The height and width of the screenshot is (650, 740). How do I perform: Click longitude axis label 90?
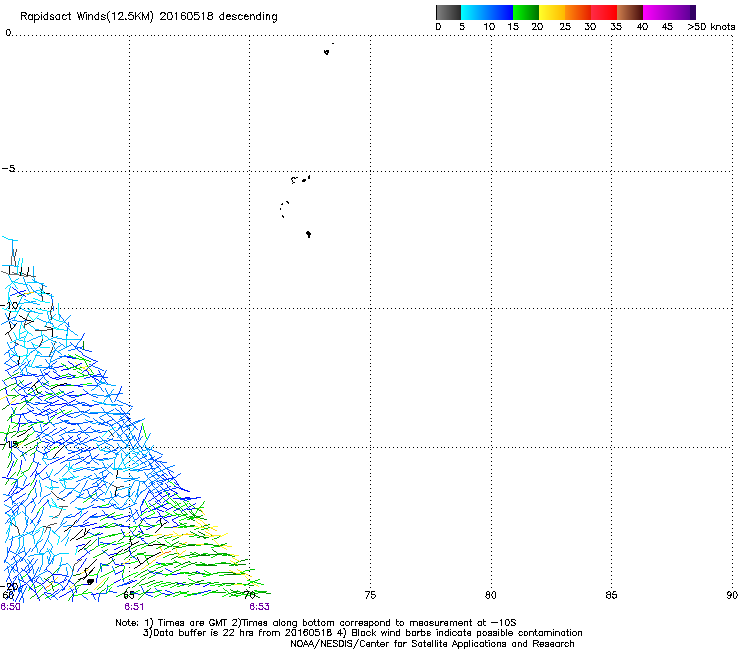pyautogui.click(x=732, y=595)
